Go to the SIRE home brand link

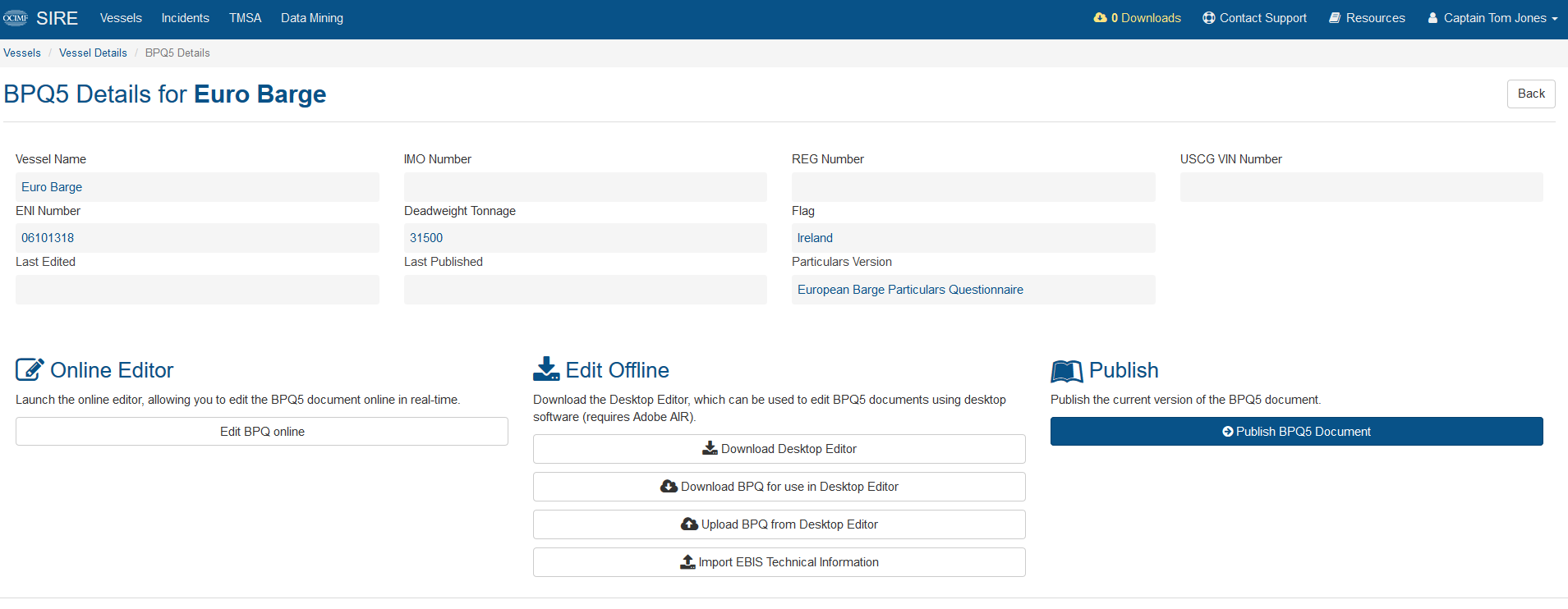tap(57, 18)
